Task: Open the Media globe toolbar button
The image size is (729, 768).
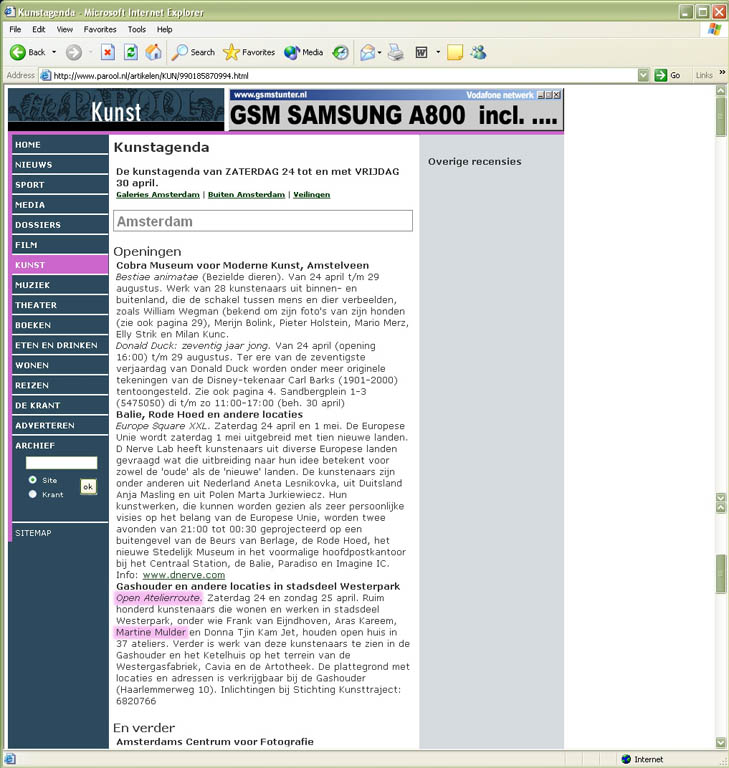Action: [x=304, y=52]
